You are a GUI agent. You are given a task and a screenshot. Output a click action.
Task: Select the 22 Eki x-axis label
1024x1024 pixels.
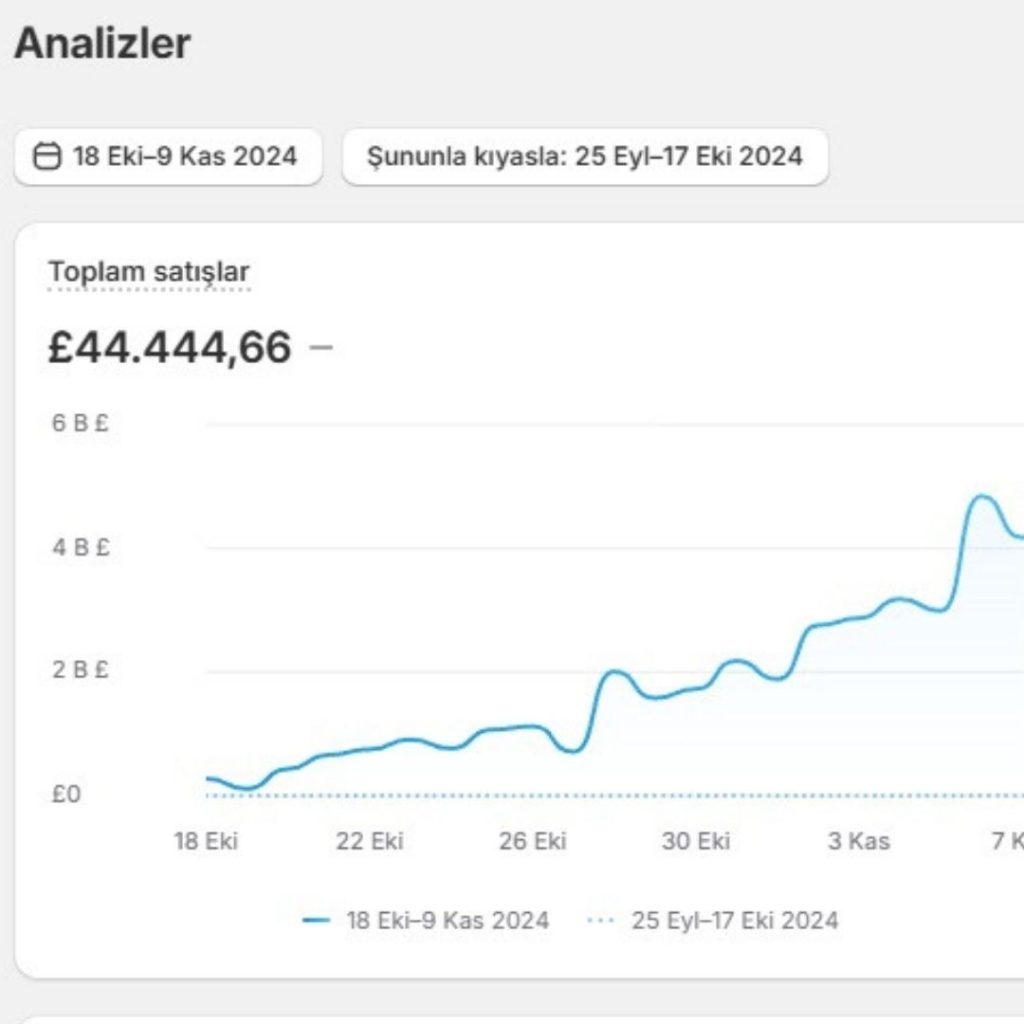tap(370, 841)
